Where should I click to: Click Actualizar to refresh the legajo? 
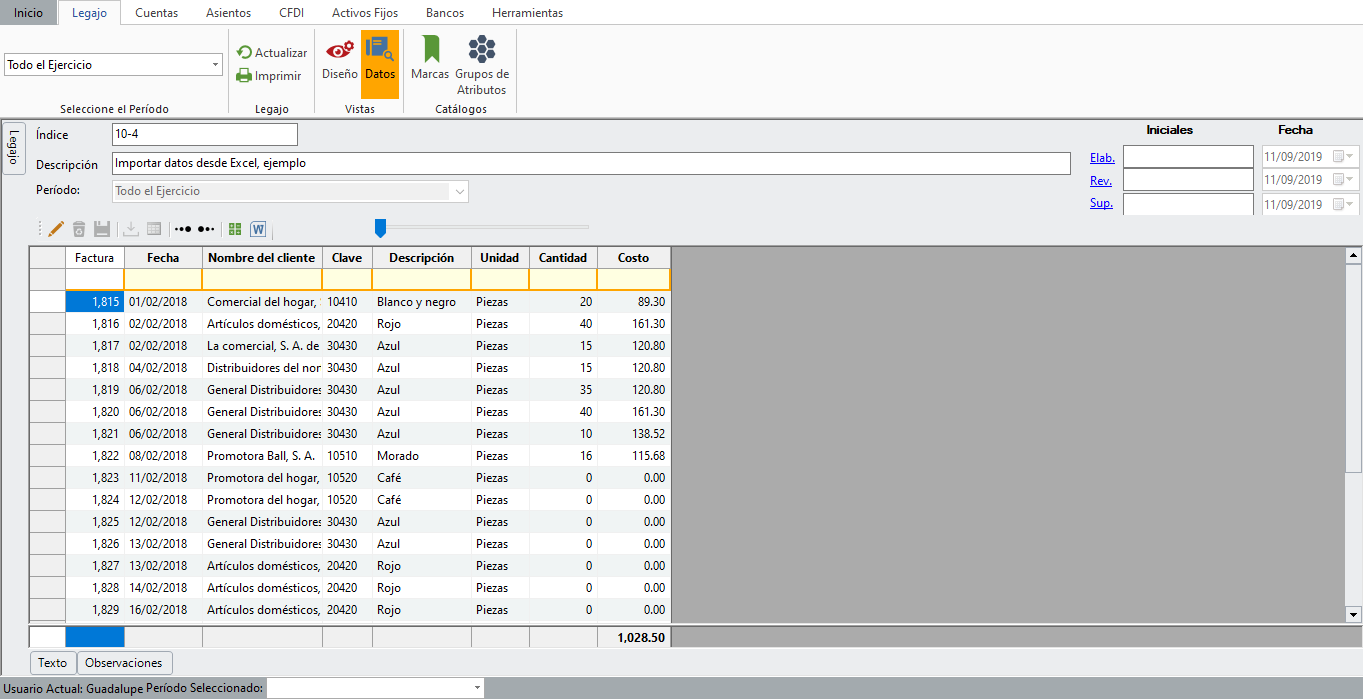[x=271, y=52]
